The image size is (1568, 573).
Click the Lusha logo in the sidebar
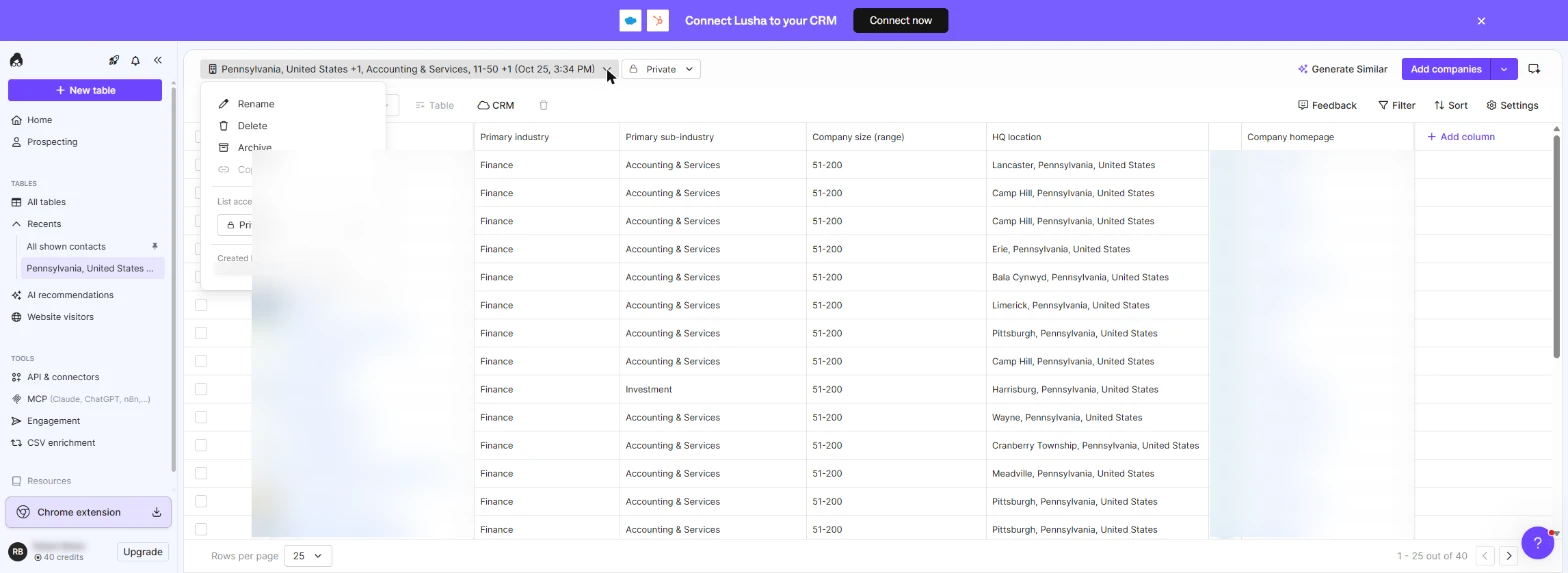click(16, 61)
